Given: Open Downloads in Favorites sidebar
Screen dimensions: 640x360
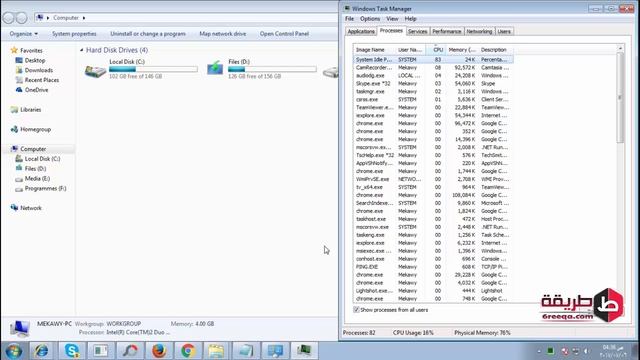Looking at the screenshot, I should (x=34, y=70).
